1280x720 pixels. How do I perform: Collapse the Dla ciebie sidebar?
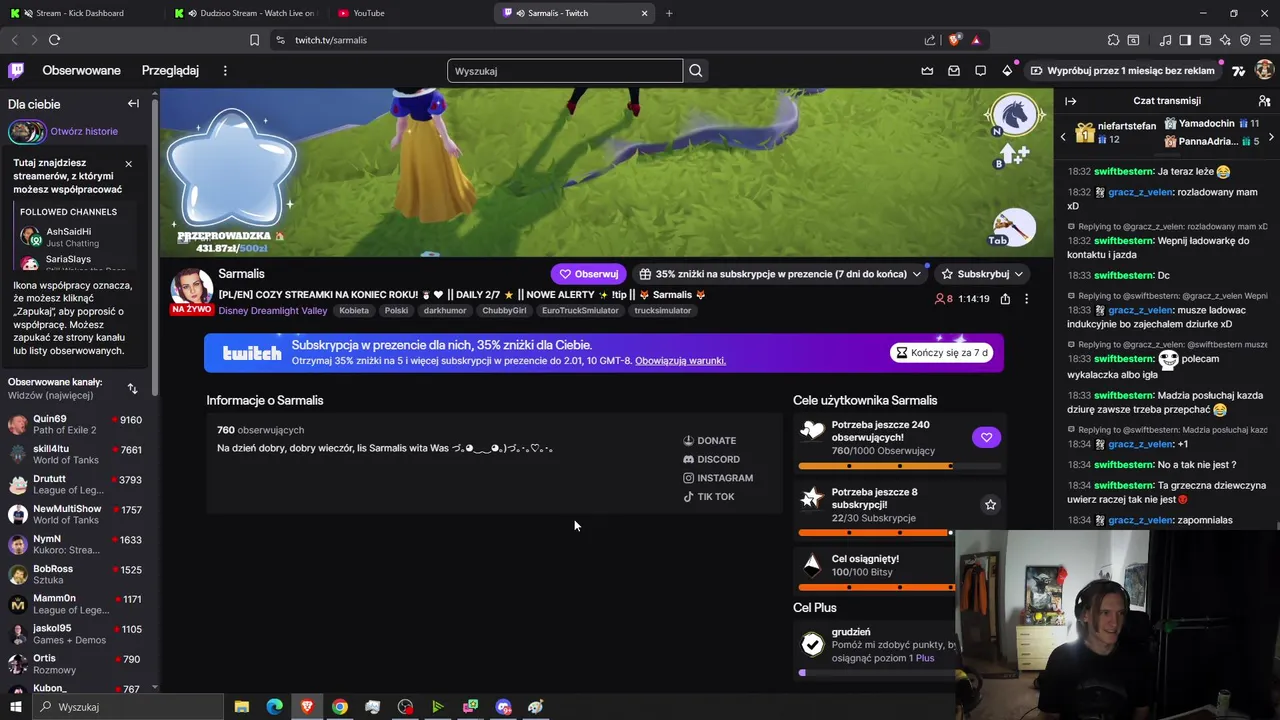tap(133, 104)
